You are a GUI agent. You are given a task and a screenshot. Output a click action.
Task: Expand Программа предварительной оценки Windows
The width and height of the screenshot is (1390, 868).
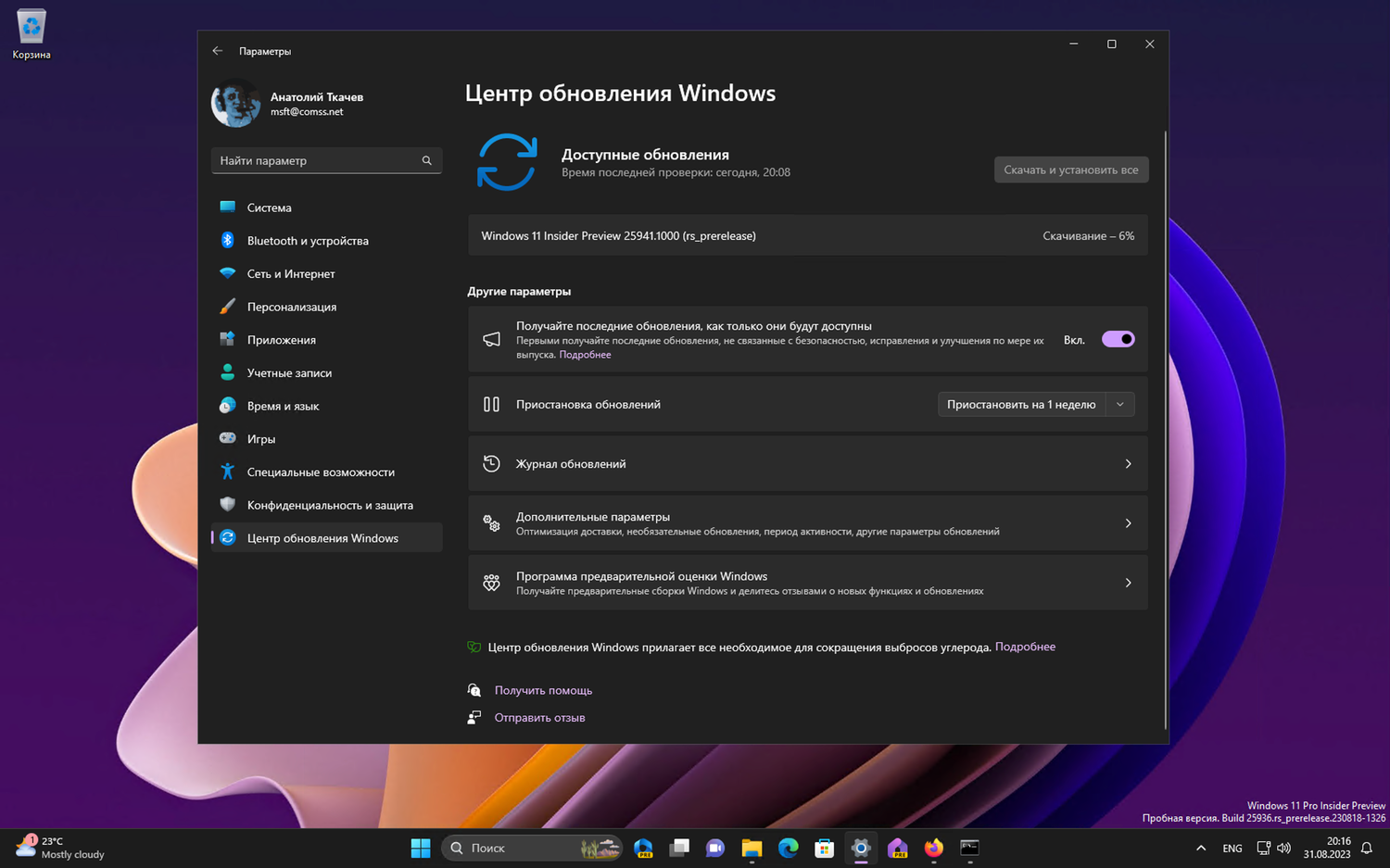point(806,582)
